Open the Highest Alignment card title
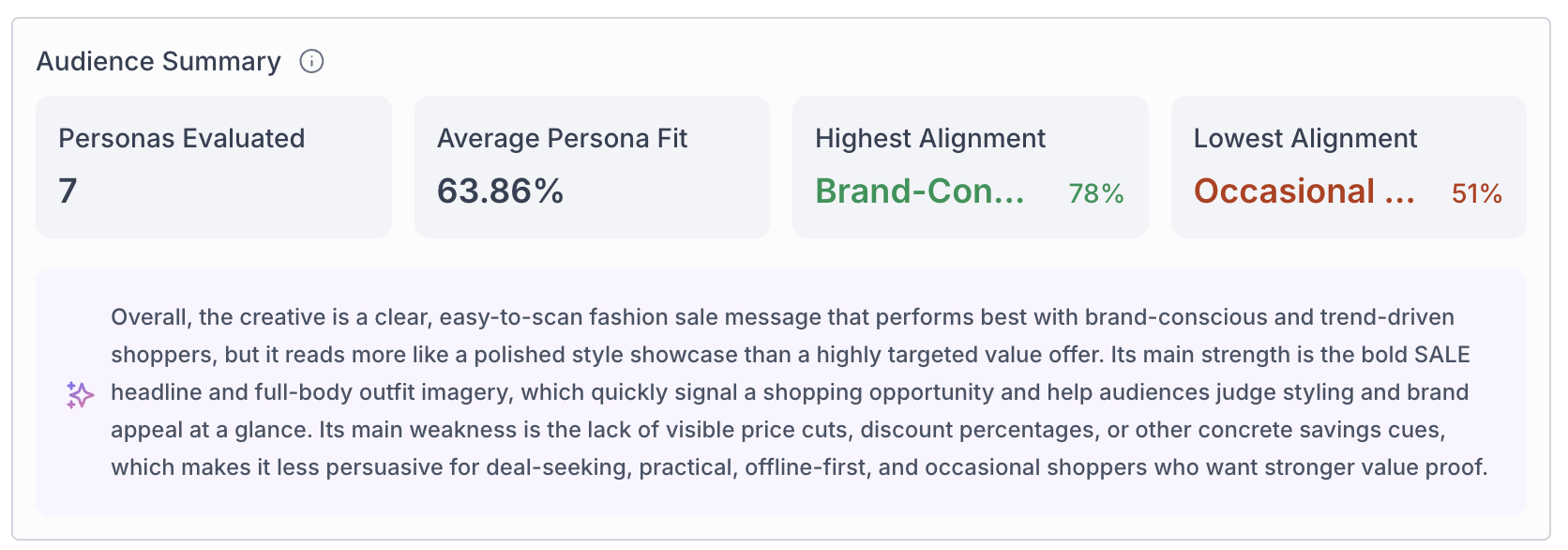Image resolution: width=1568 pixels, height=550 pixels. [930, 138]
